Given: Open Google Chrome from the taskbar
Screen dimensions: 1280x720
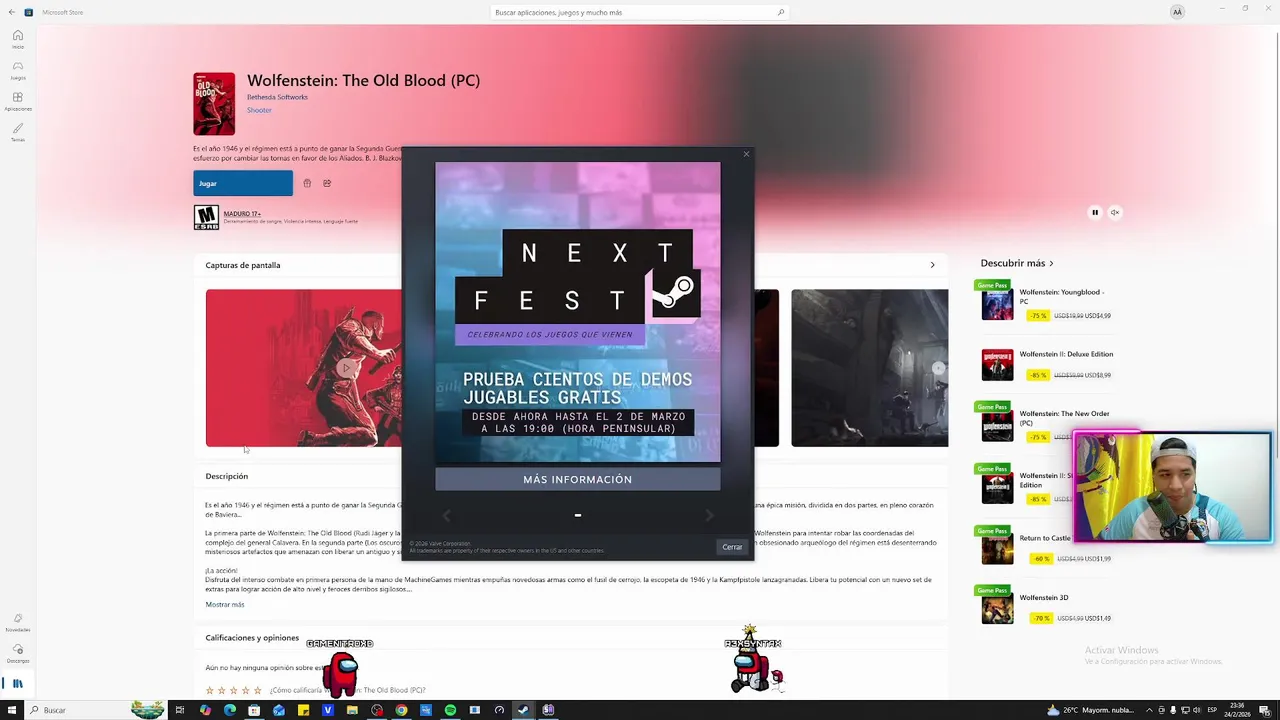Looking at the screenshot, I should [401, 710].
